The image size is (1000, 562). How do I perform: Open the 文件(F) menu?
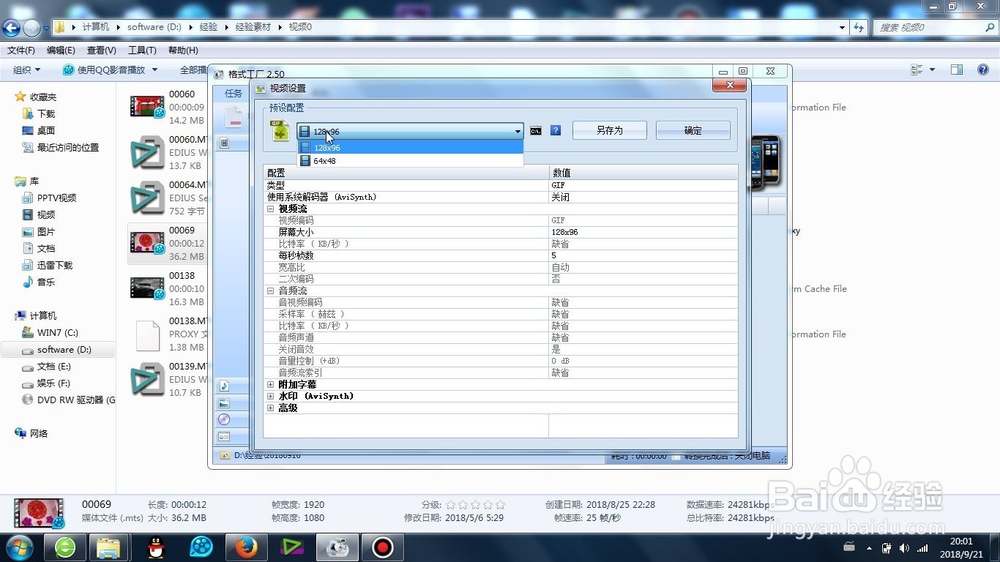click(21, 50)
